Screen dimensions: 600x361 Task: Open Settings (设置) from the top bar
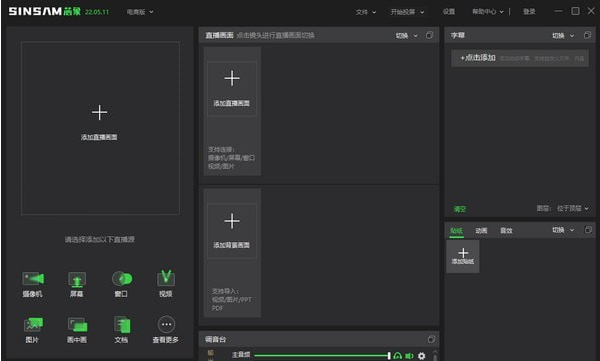(449, 11)
